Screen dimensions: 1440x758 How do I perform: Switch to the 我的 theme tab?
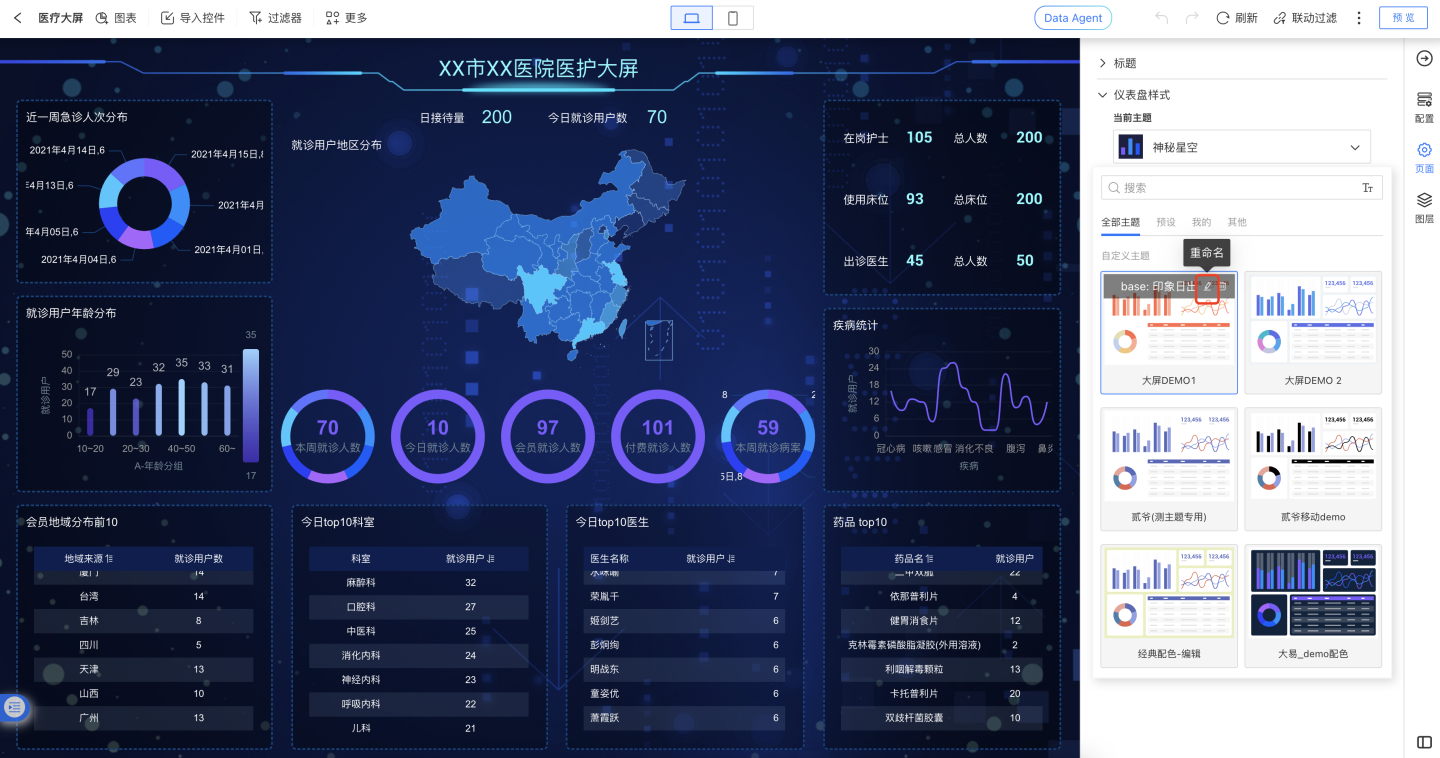(1201, 222)
